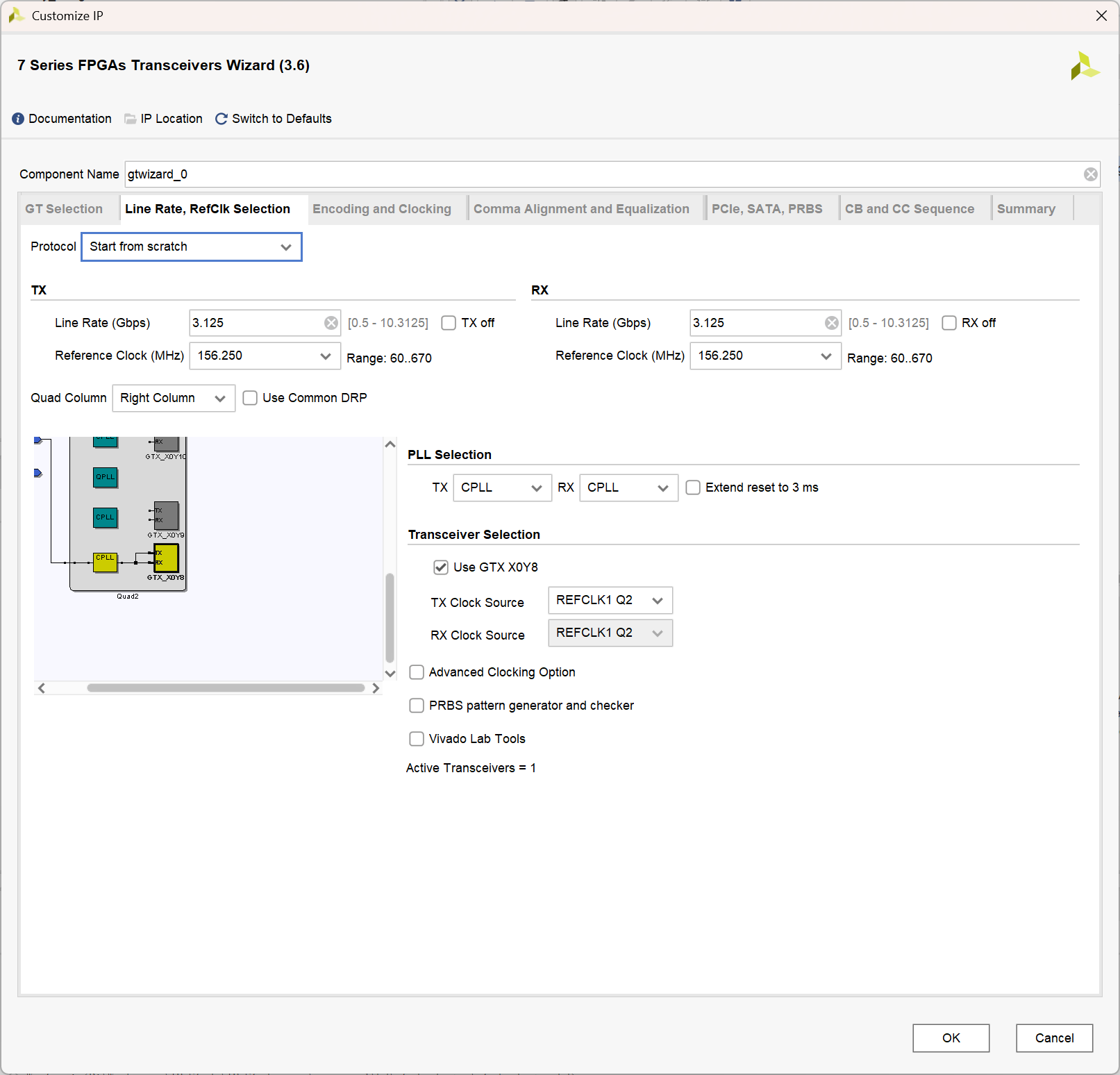Enable Extend reset to 3 ms
This screenshot has width=1120, height=1075.
693,487
